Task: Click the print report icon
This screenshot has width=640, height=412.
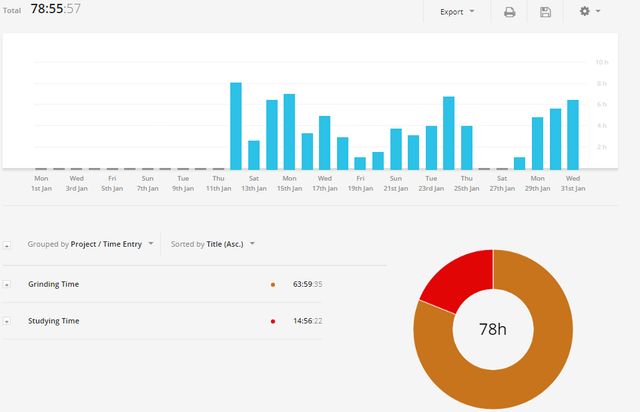Action: 509,12
